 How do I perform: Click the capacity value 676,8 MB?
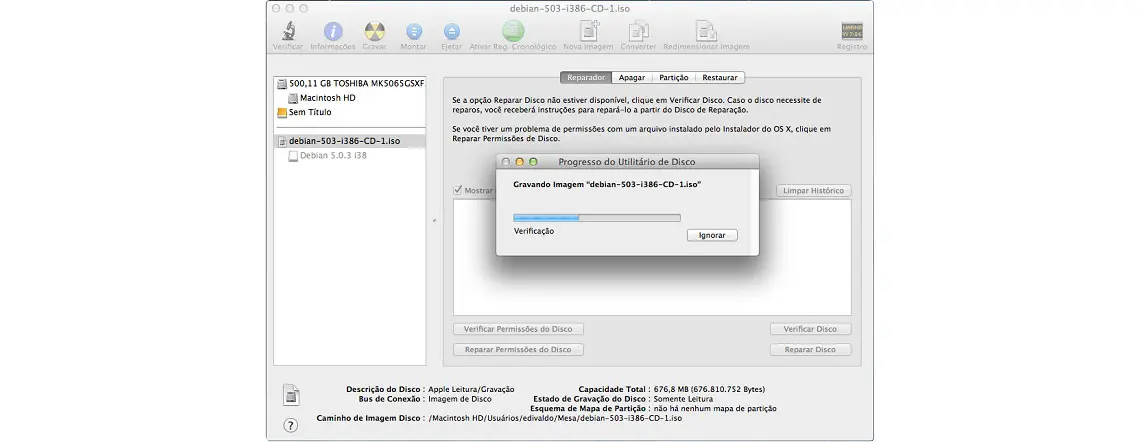click(709, 389)
